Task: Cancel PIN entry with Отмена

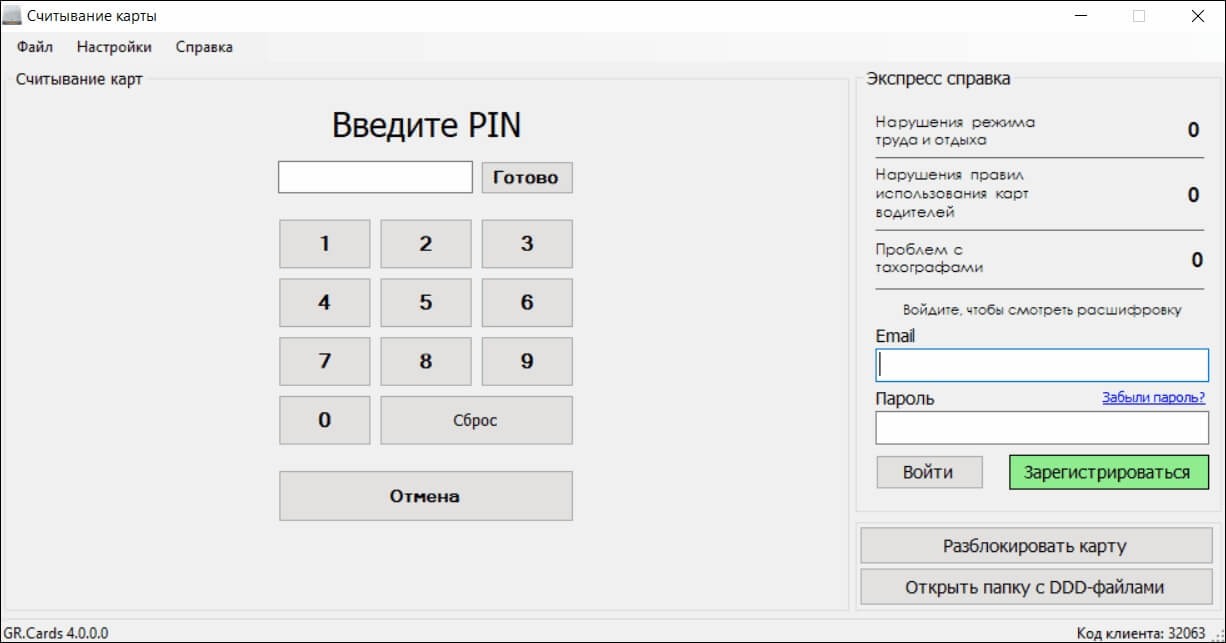Action: (425, 496)
